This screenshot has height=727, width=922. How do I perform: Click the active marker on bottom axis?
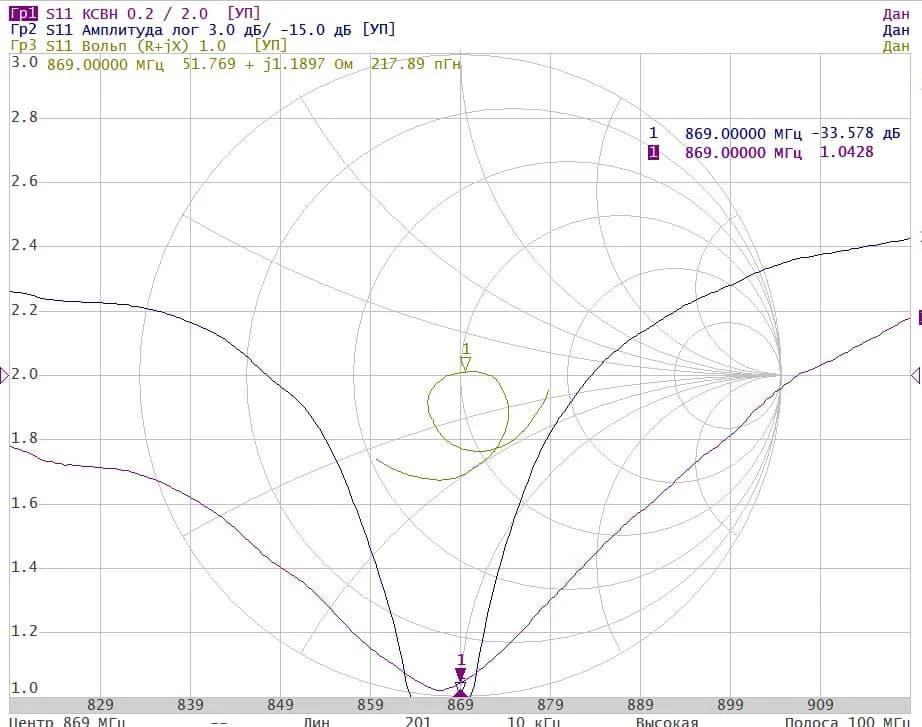(460, 691)
